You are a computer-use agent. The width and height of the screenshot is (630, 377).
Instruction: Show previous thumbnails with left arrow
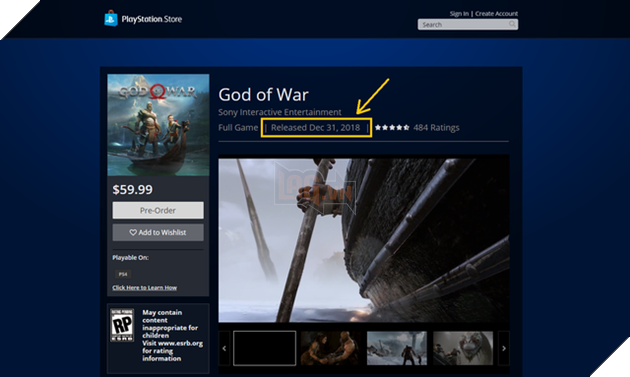[x=224, y=348]
